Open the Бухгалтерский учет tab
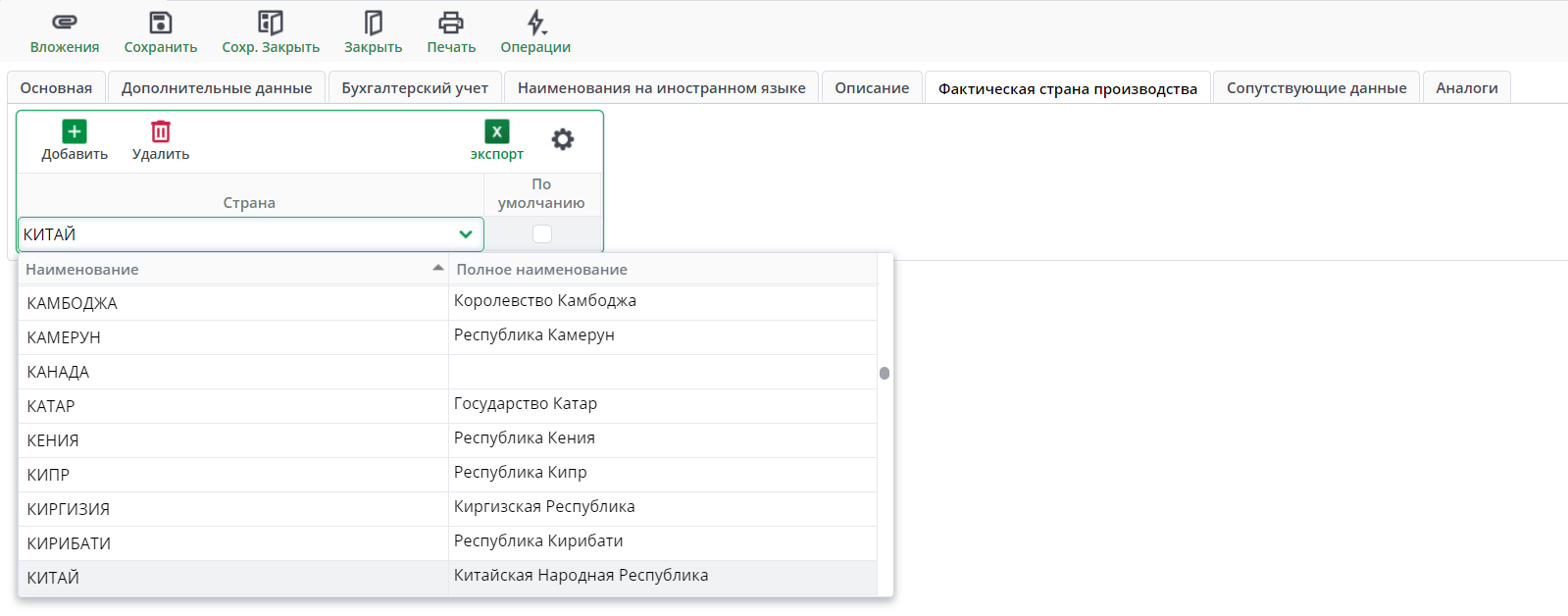Image resolution: width=1568 pixels, height=616 pixels. click(x=415, y=87)
